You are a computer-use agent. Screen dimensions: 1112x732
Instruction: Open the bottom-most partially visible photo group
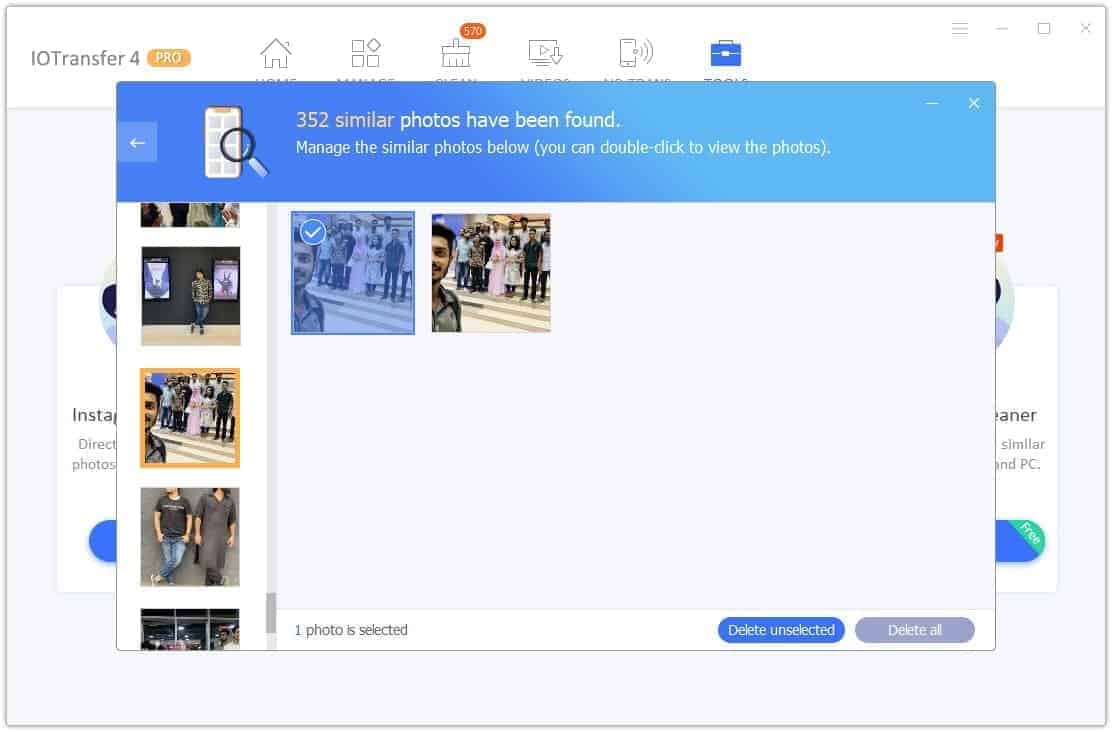[190, 630]
